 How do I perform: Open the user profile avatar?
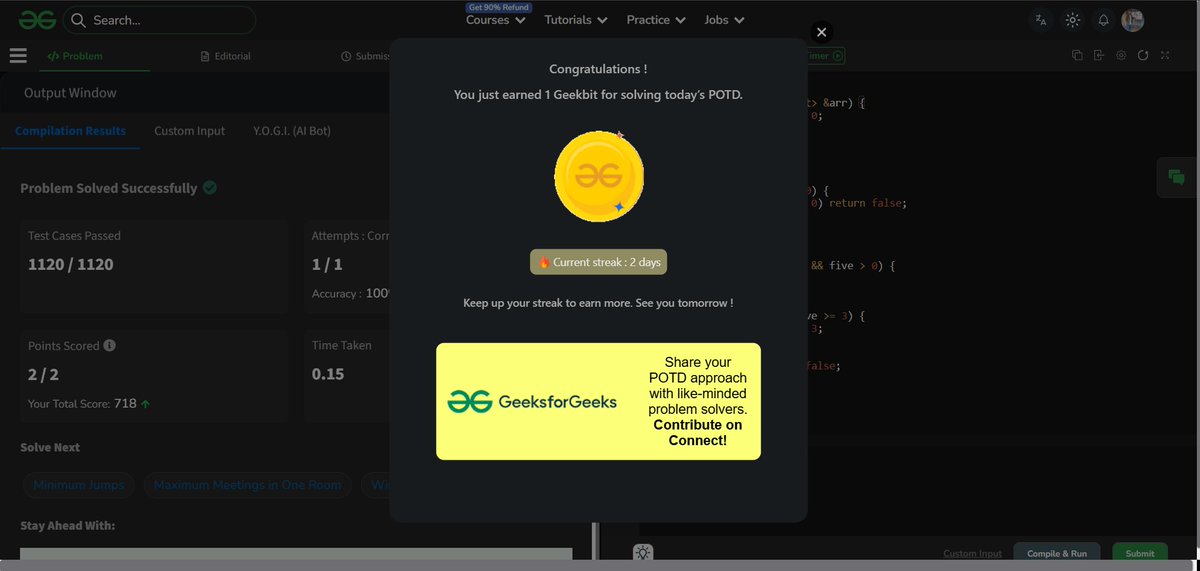coord(1132,20)
